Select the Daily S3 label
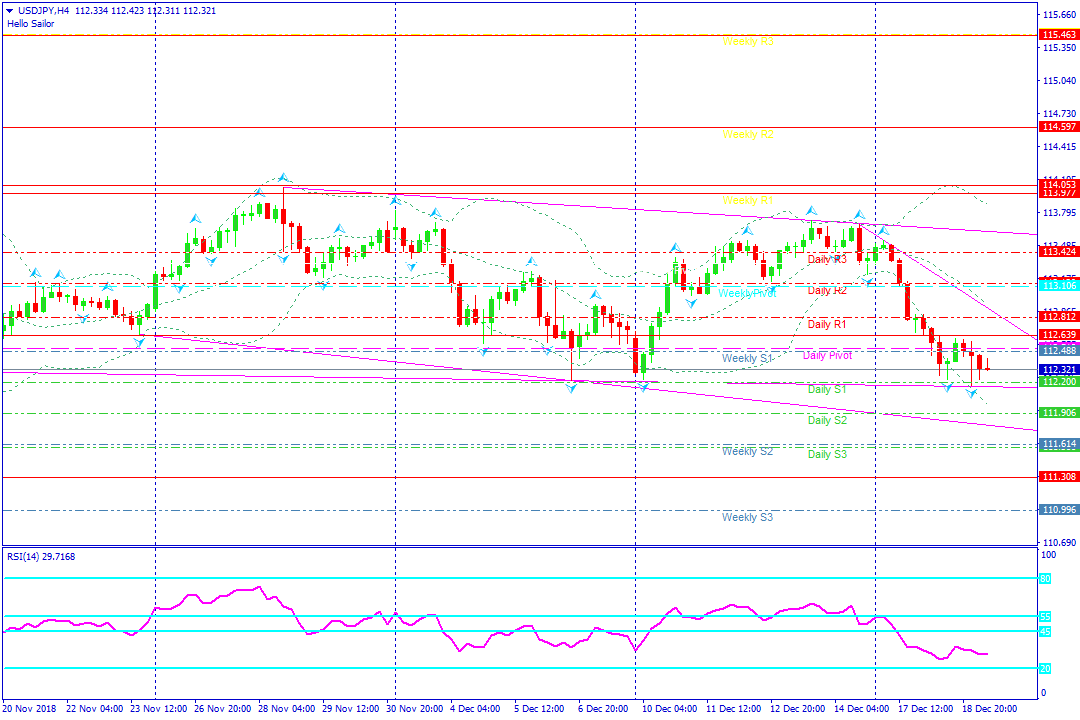 [827, 454]
